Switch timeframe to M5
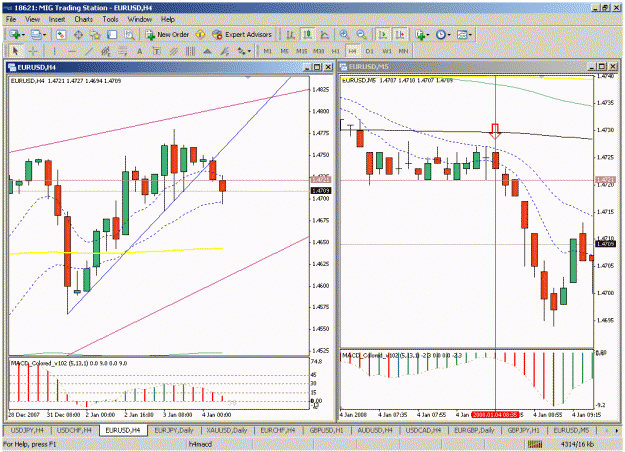Viewport: 625px width, 452px height. click(x=284, y=51)
